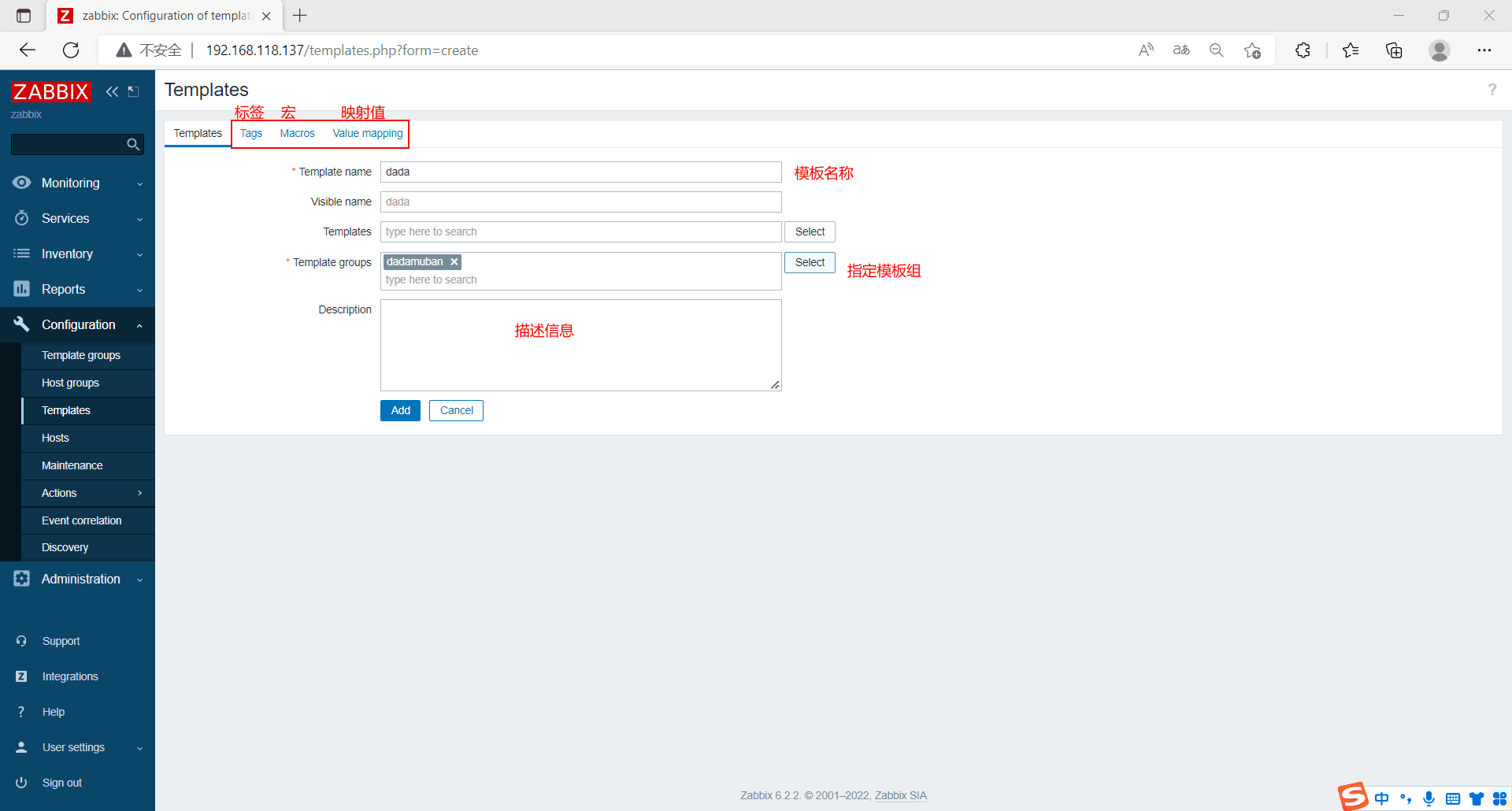
Task: Click the Cancel button
Action: coord(456,410)
